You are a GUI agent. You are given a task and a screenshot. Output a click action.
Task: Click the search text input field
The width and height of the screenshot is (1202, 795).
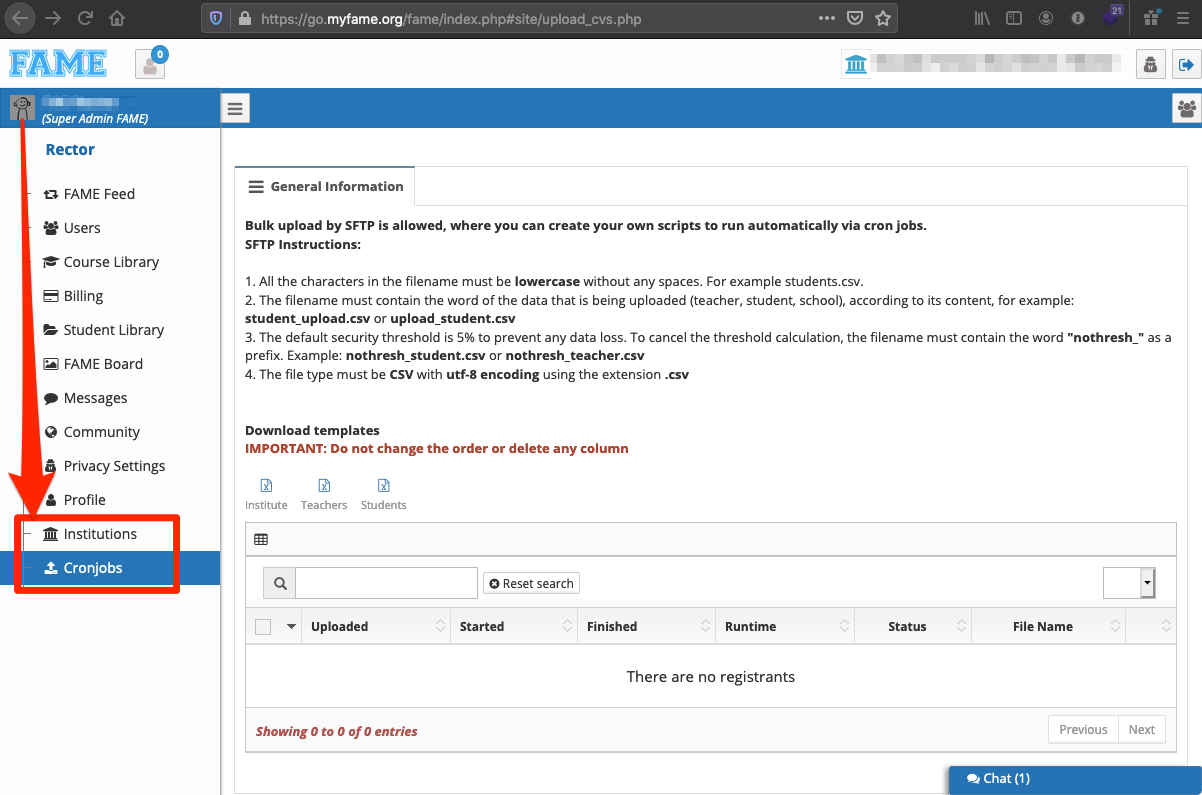point(386,583)
